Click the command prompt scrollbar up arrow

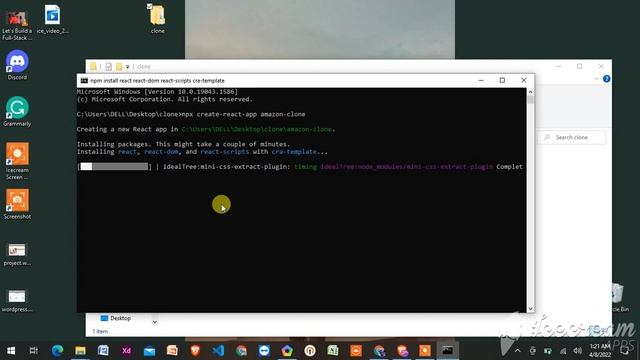coord(530,92)
